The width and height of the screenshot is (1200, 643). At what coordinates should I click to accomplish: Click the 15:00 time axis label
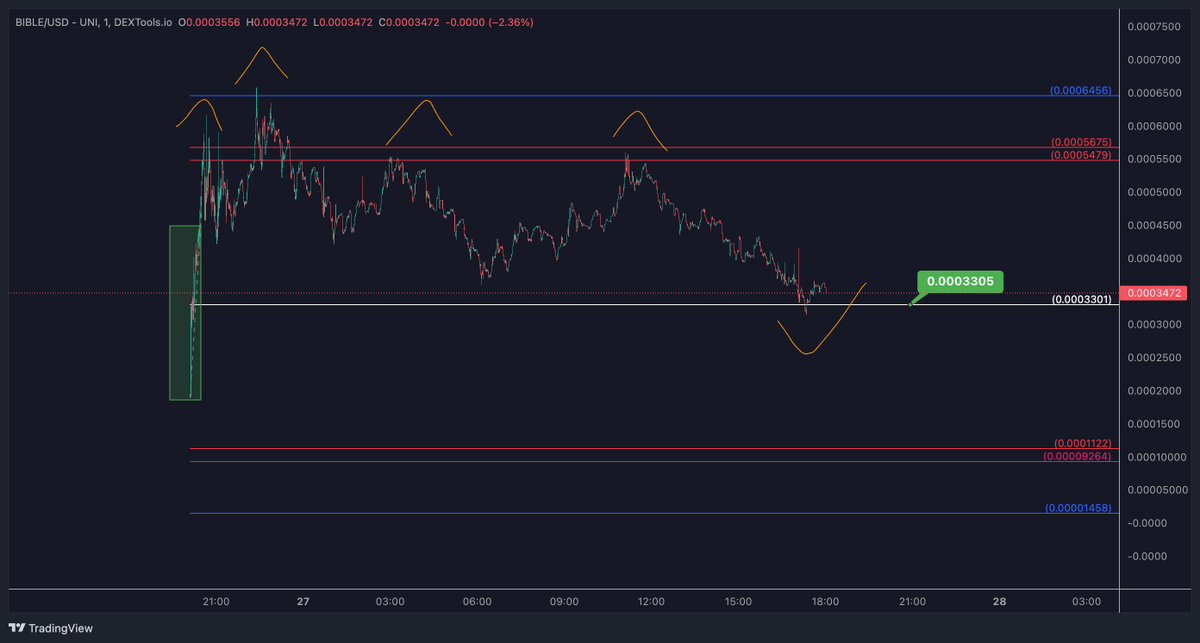click(738, 601)
